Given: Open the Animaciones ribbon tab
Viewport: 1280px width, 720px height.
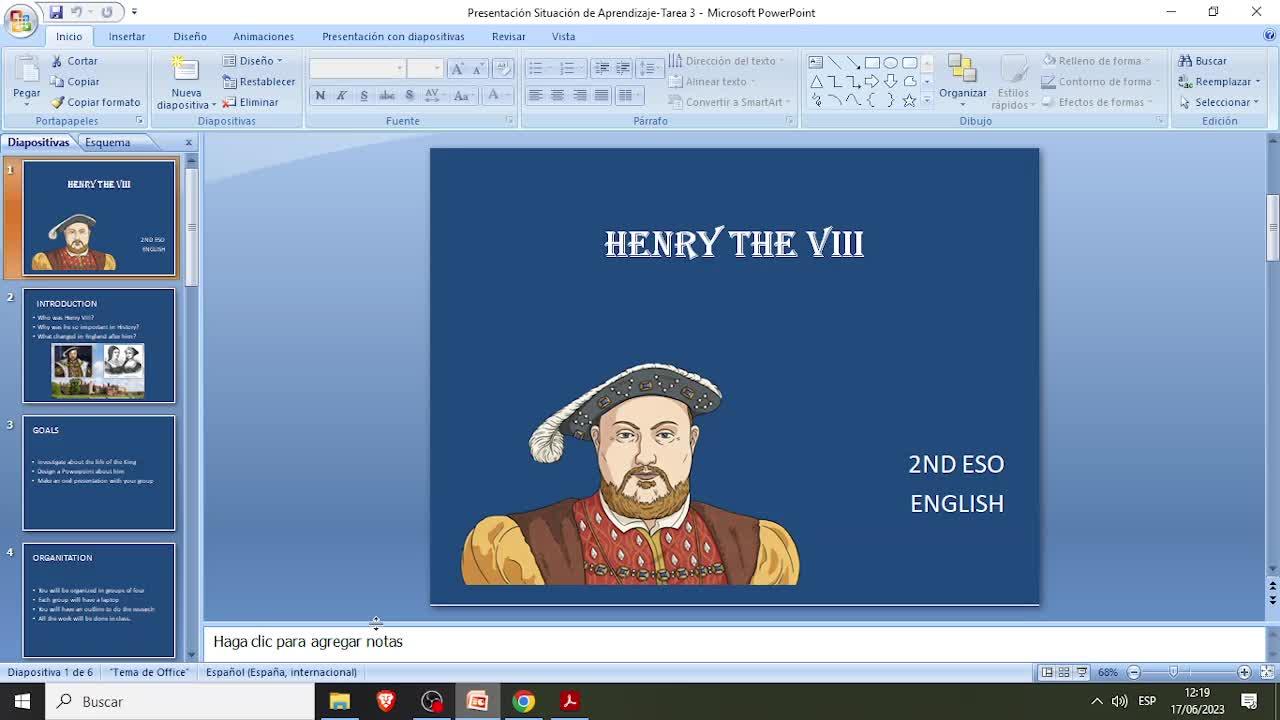Looking at the screenshot, I should 263,36.
